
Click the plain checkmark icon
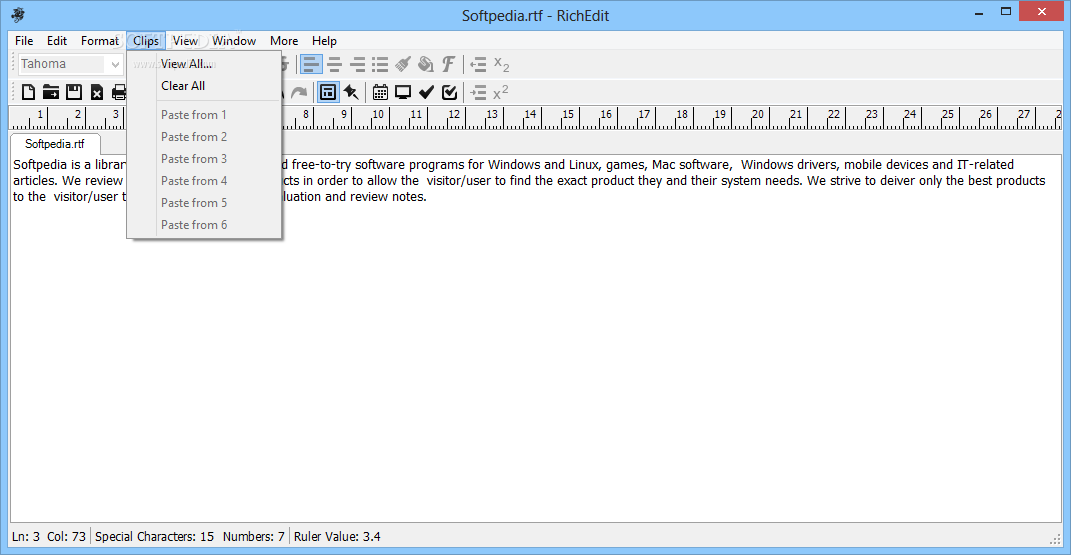426,92
